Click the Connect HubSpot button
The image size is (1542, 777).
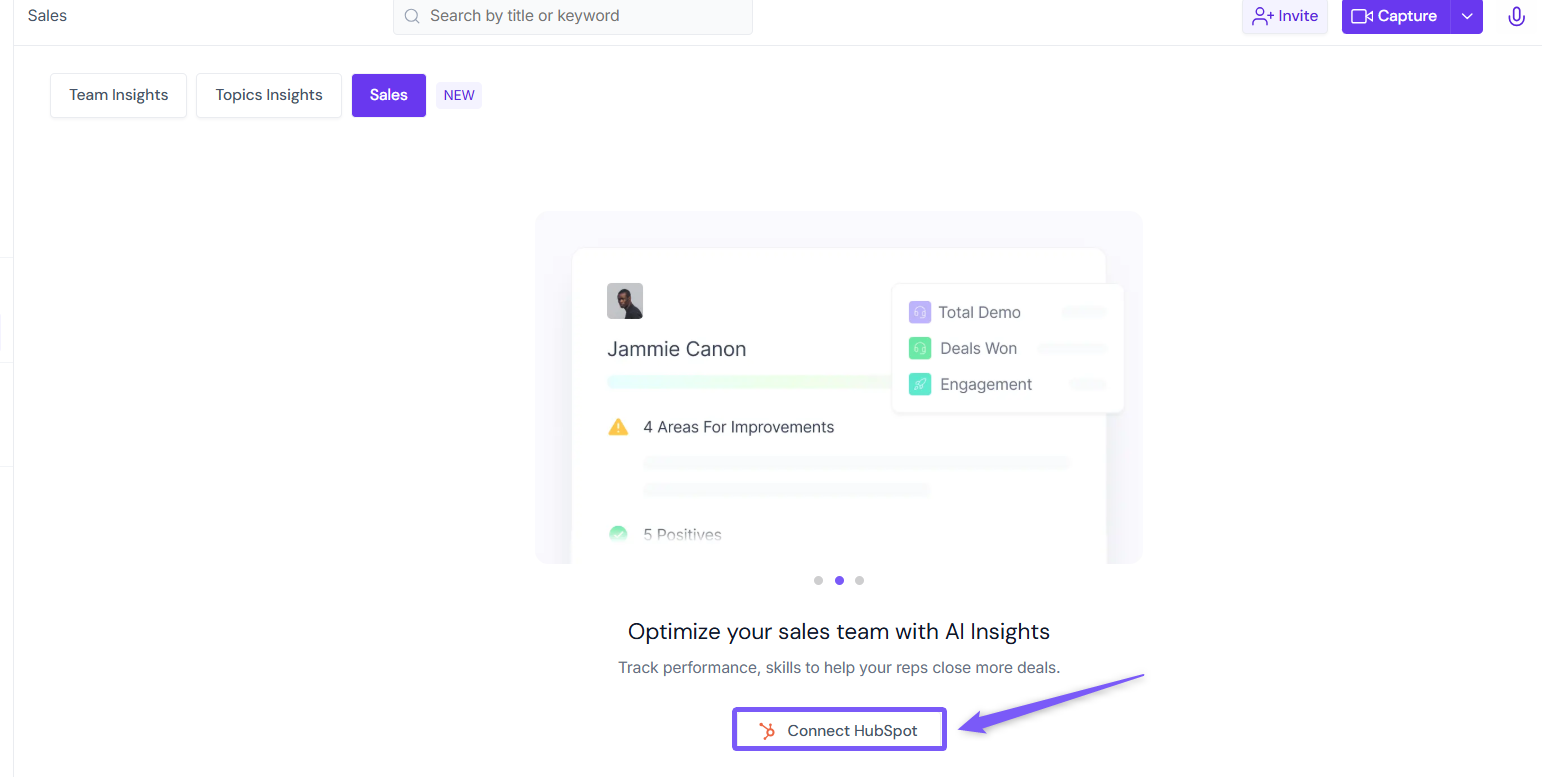pos(839,730)
